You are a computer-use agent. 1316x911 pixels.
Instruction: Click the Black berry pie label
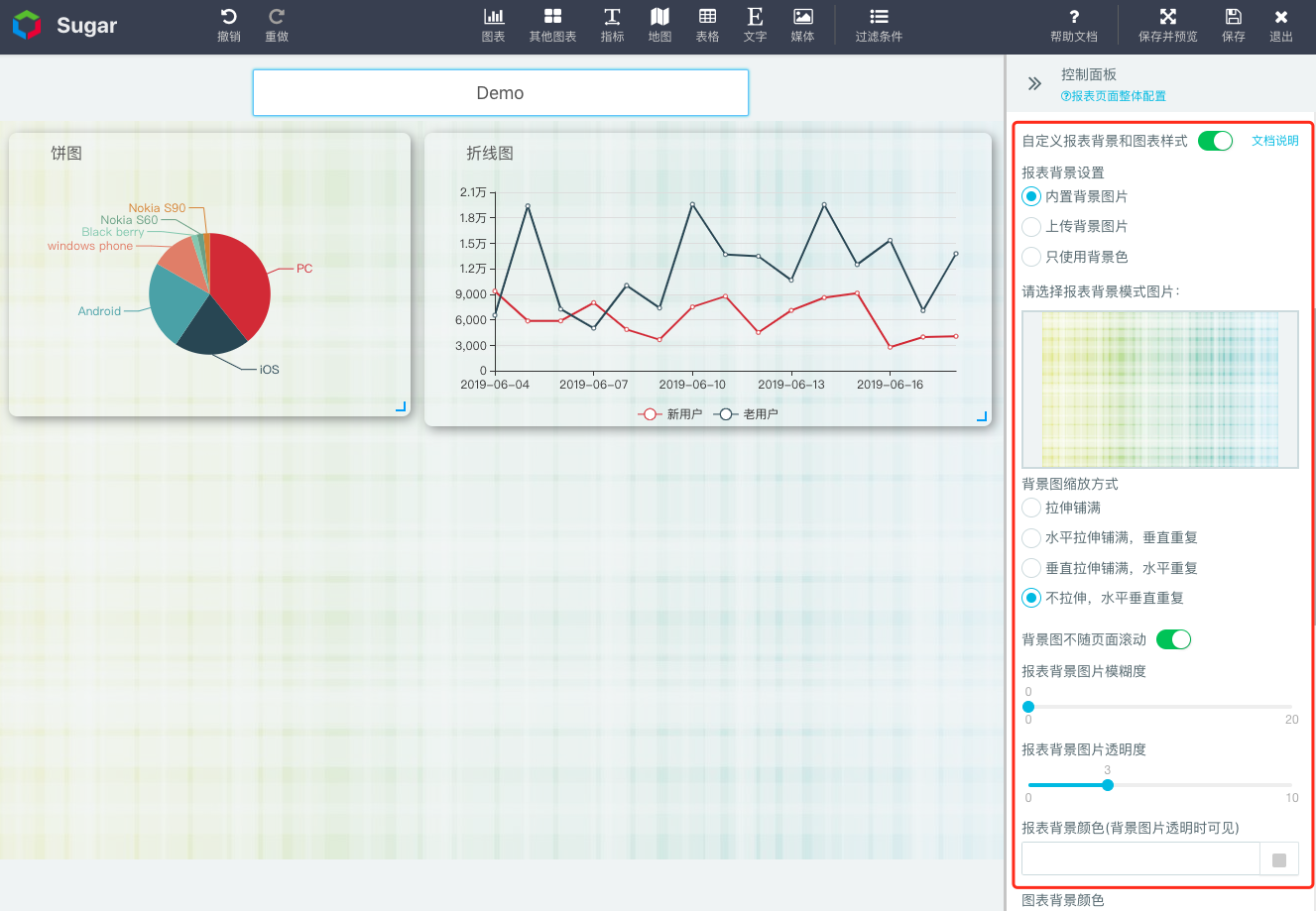coord(113,232)
